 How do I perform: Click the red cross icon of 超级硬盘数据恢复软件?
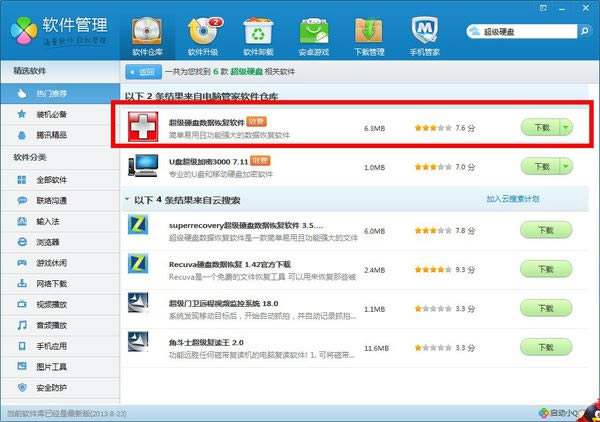(143, 126)
